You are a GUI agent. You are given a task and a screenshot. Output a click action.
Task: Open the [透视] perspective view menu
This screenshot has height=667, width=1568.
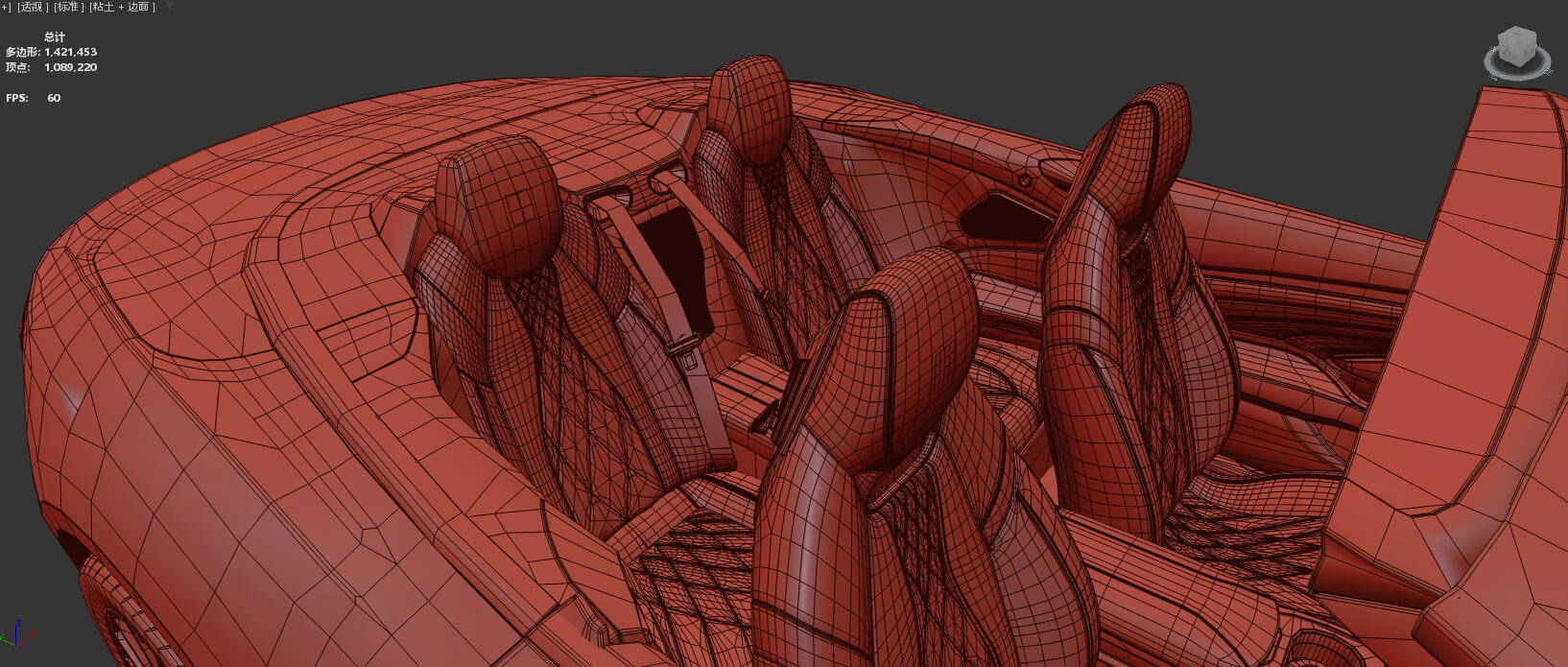point(33,7)
